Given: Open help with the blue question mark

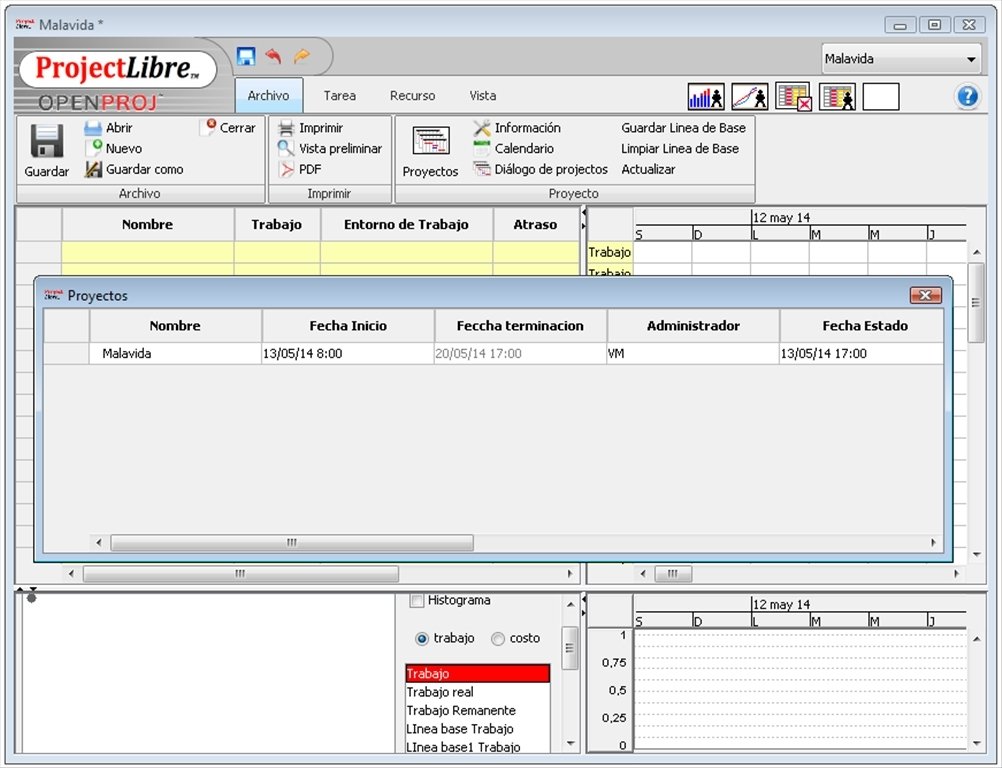Looking at the screenshot, I should tap(967, 96).
